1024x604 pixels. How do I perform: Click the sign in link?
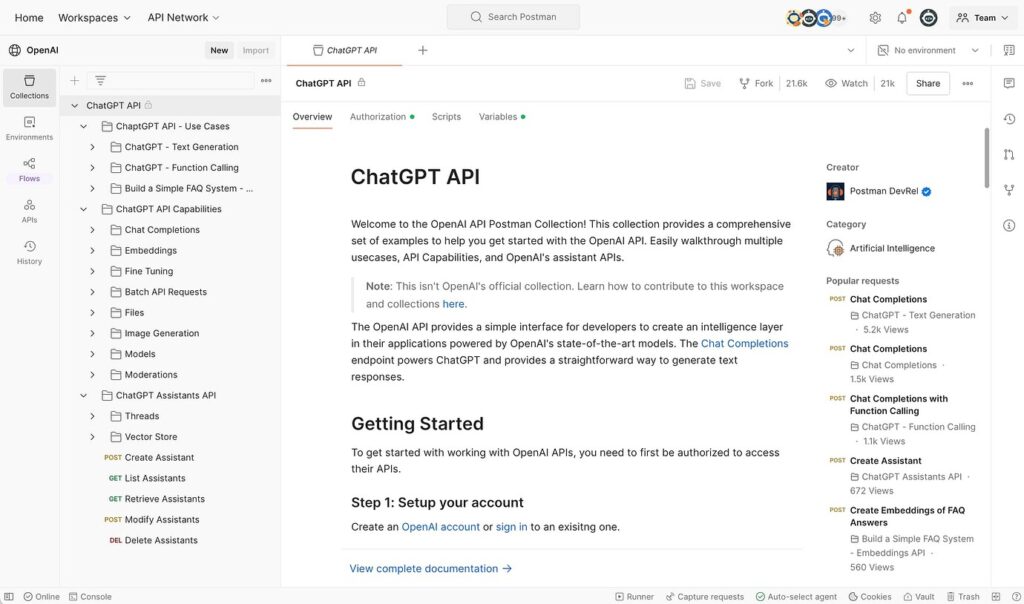click(x=511, y=527)
